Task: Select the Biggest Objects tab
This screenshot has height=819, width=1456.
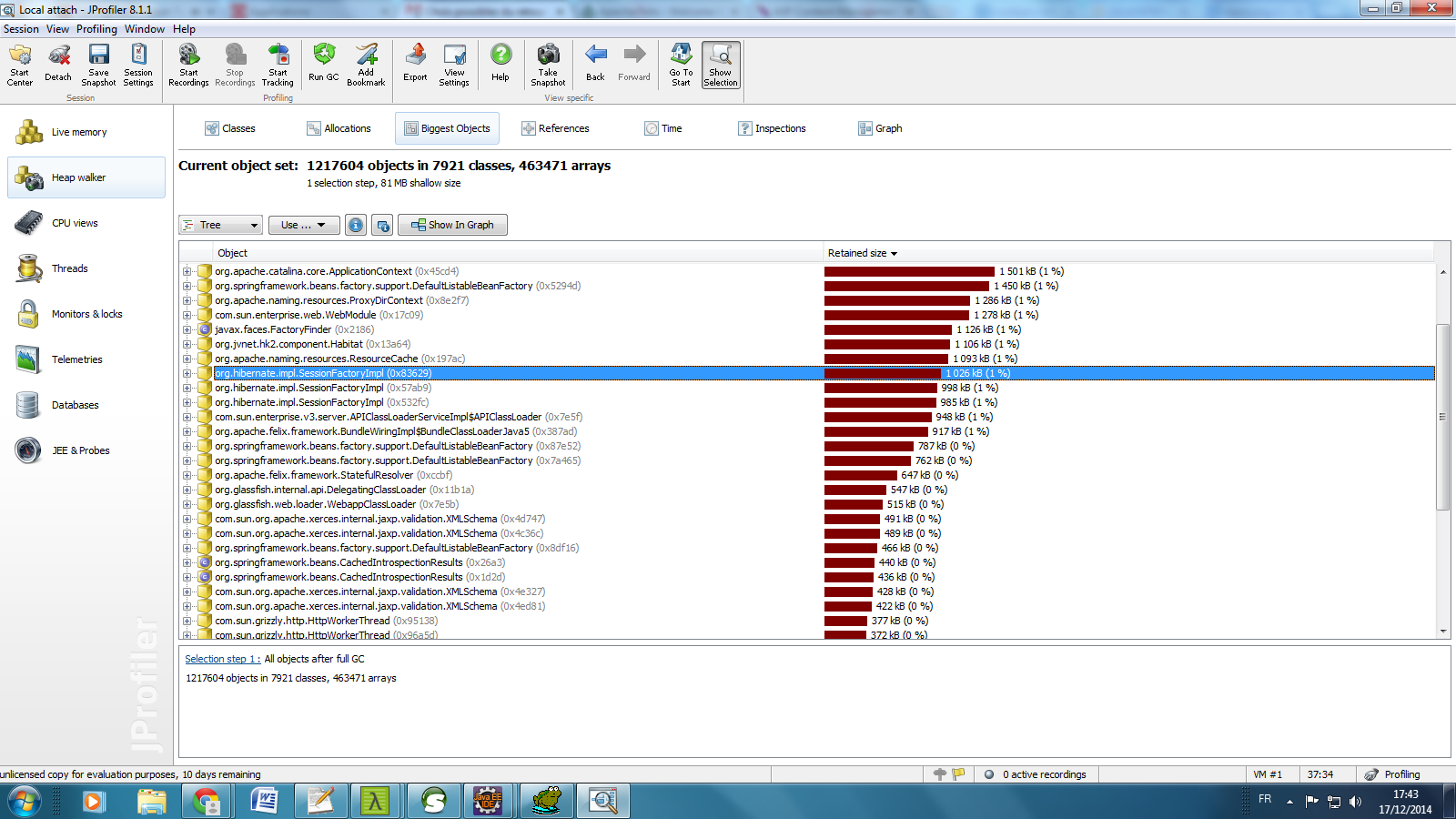Action: pyautogui.click(x=447, y=128)
